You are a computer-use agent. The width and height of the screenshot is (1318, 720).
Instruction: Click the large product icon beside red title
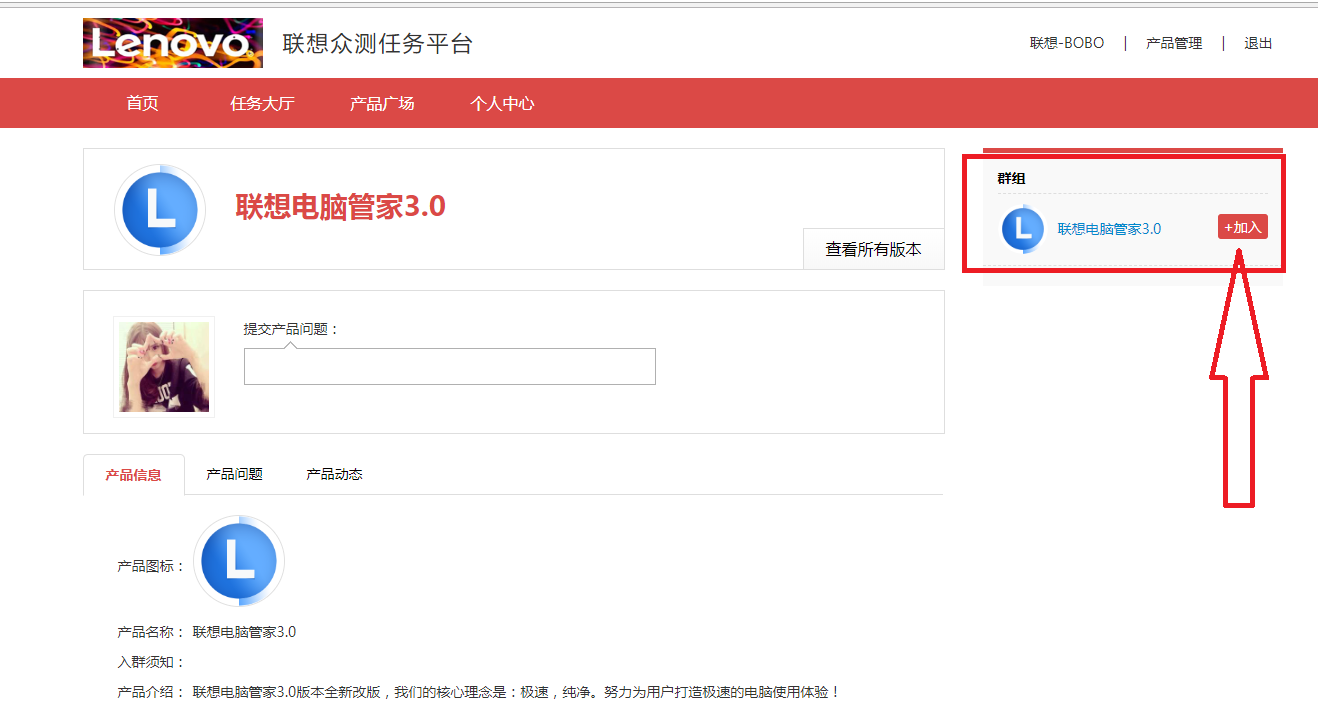coord(160,209)
